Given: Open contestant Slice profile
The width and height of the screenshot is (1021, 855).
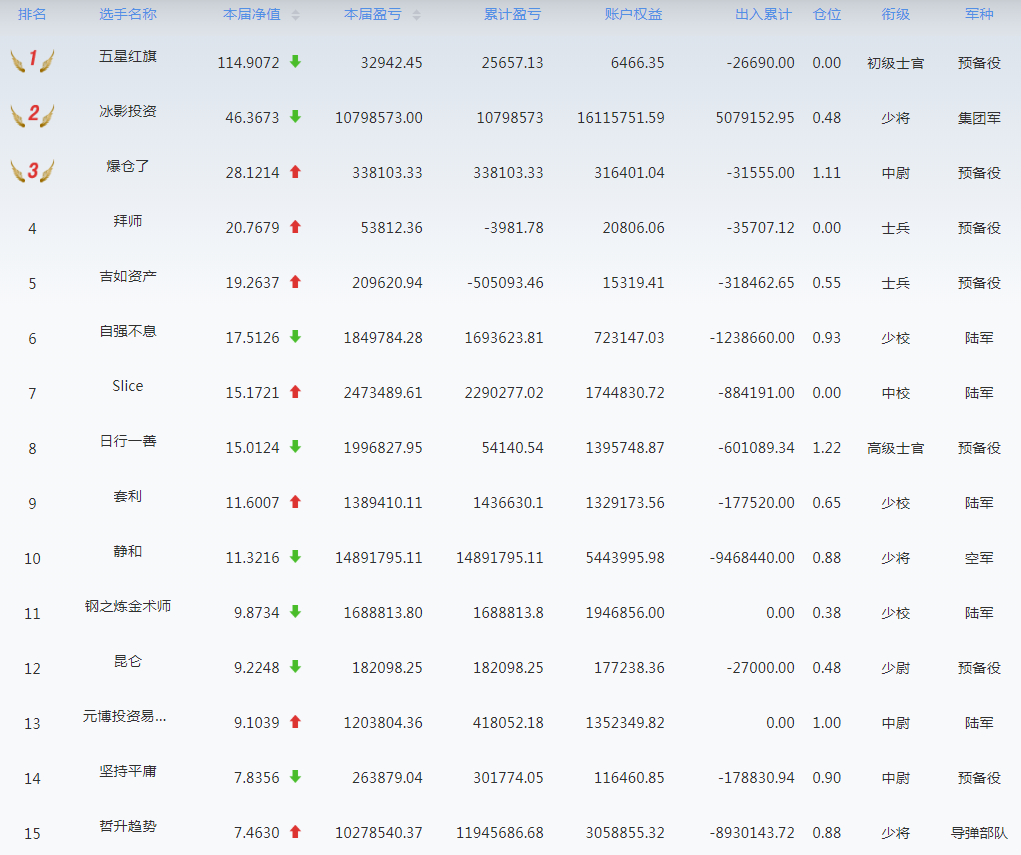Looking at the screenshot, I should (x=128, y=386).
